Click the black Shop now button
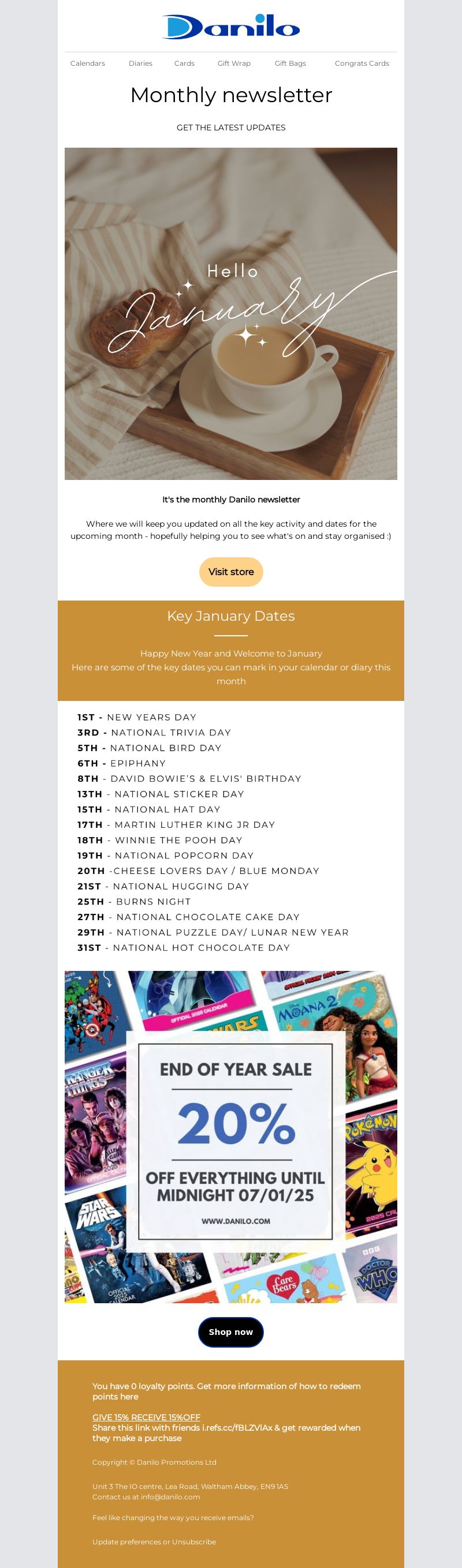 pyautogui.click(x=231, y=1332)
